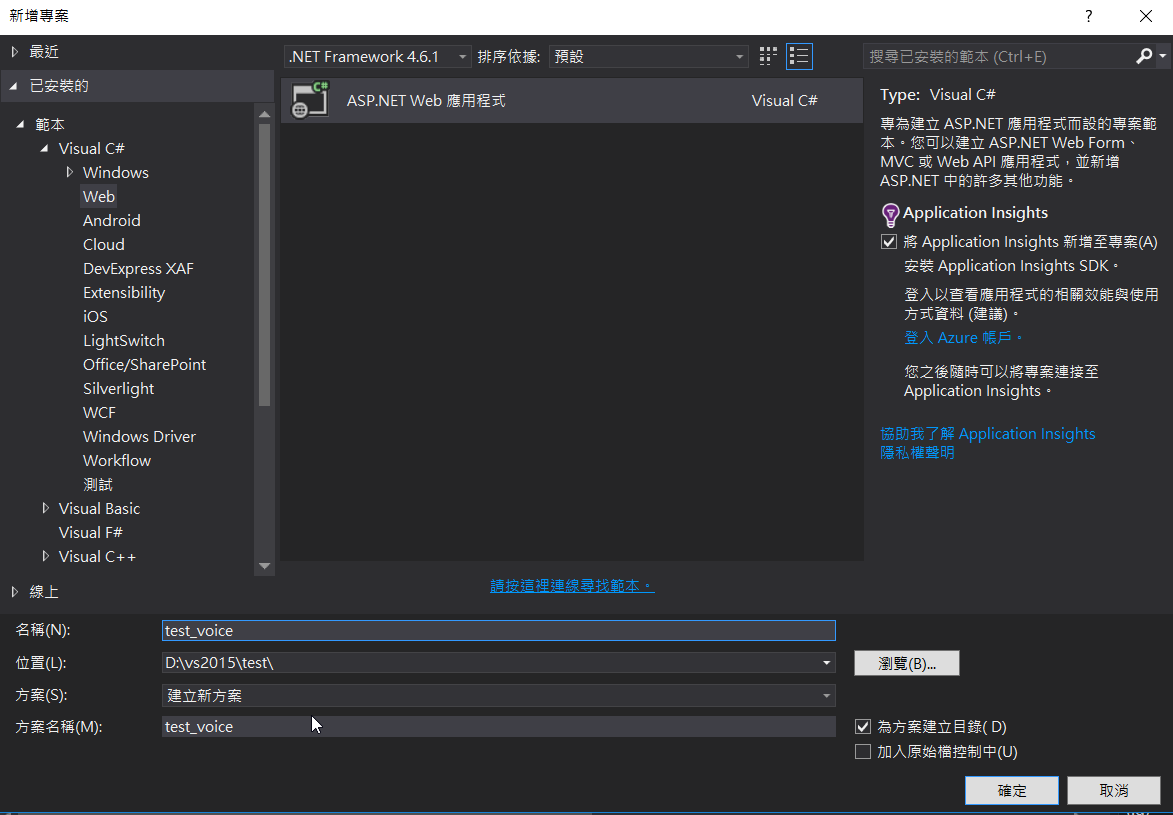This screenshot has height=815, width=1173.
Task: Collapse the 範本 tree node
Action: 20,124
